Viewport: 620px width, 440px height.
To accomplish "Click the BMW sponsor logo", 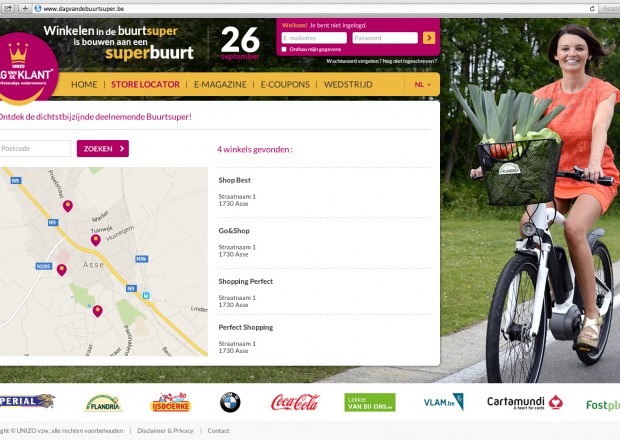I will [x=230, y=402].
